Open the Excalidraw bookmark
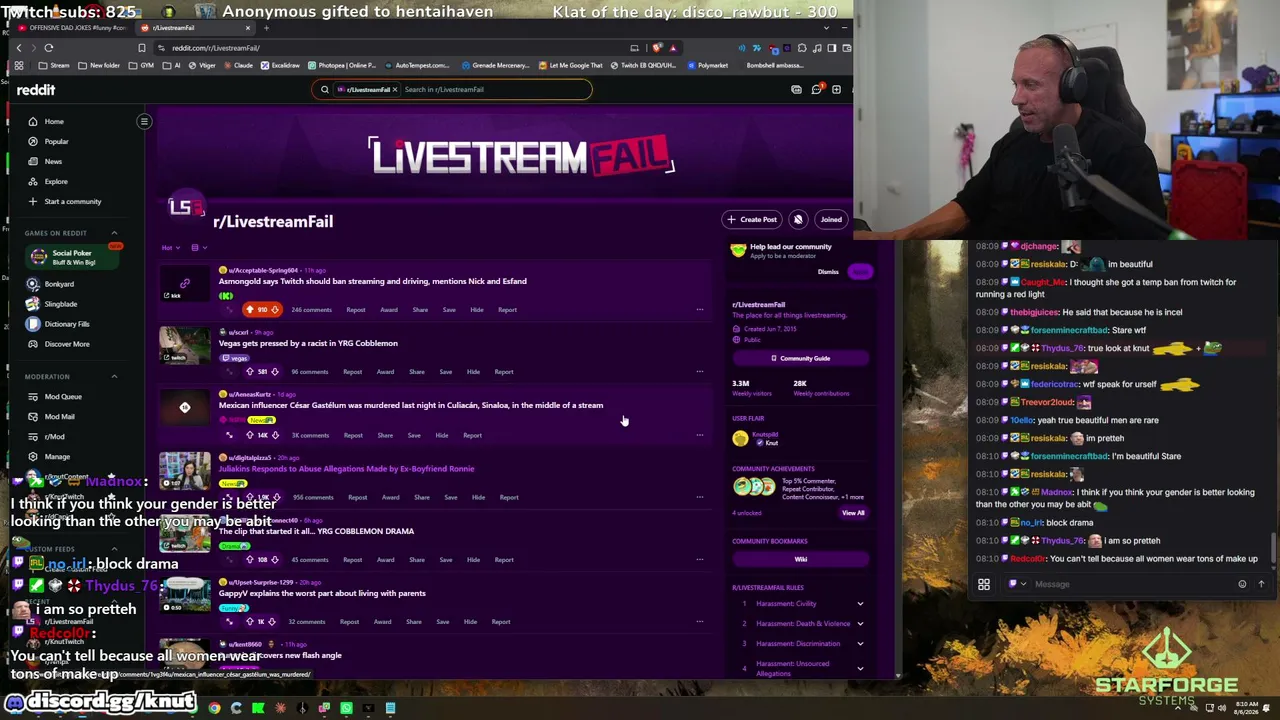Image resolution: width=1280 pixels, height=720 pixels. click(280, 66)
